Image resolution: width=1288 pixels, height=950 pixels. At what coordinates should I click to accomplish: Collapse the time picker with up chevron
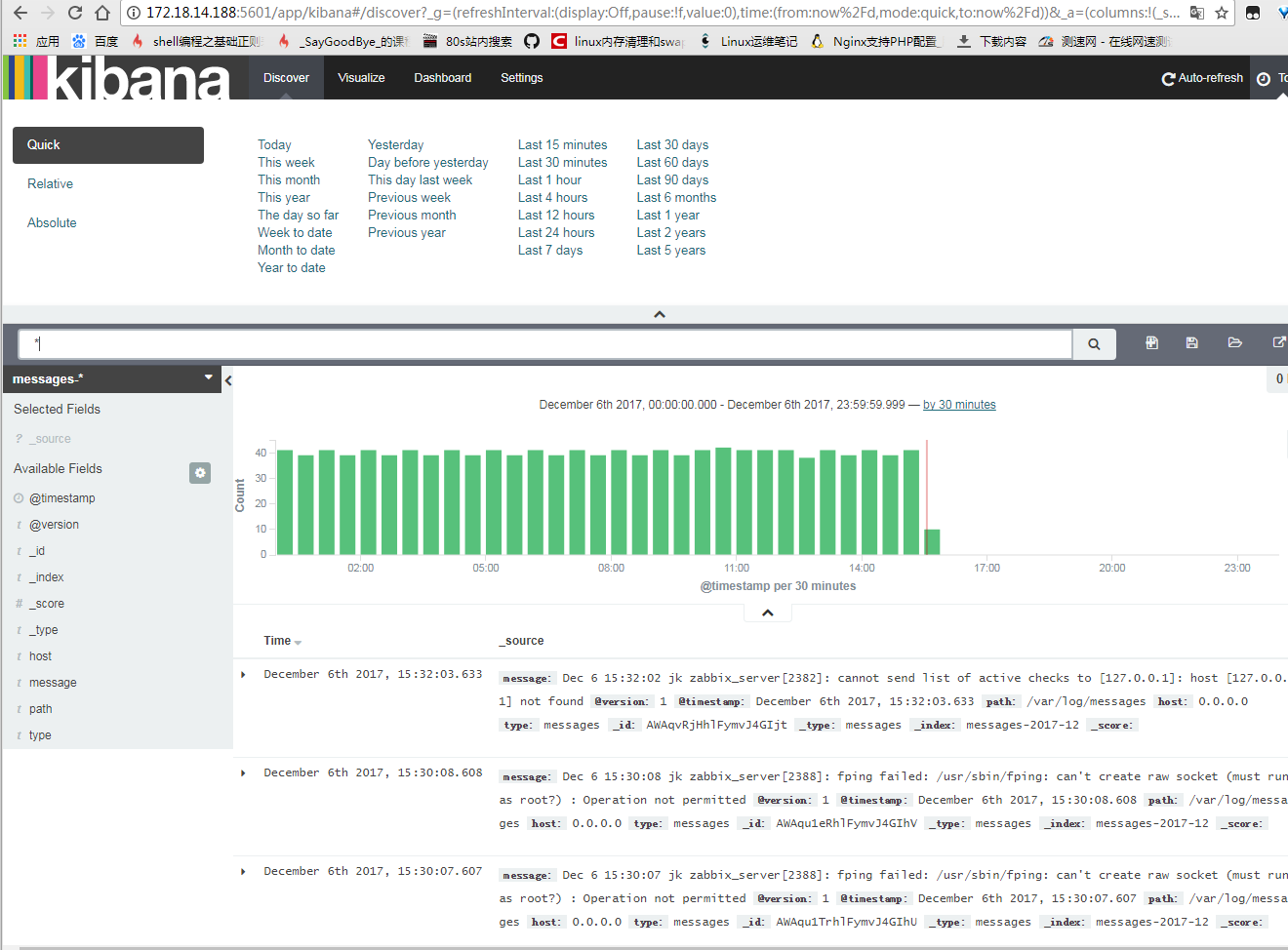660,314
